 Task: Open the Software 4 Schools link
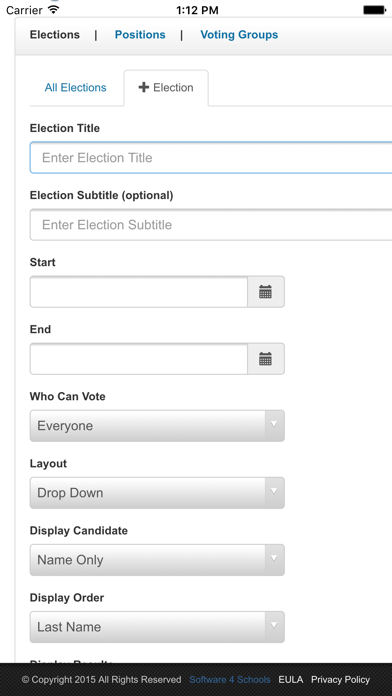[230, 680]
